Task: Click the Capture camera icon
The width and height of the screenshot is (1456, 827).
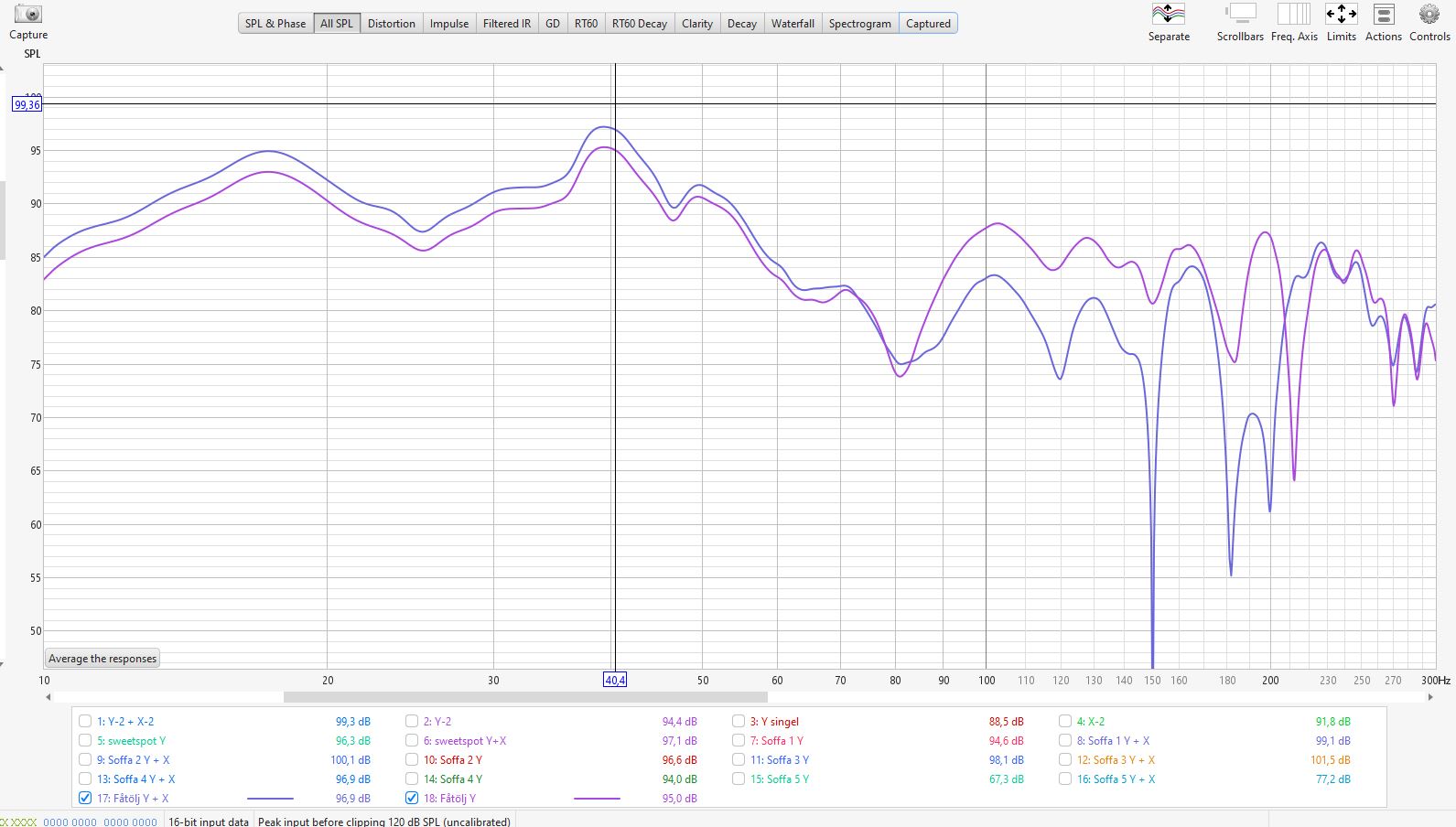Action: point(28,15)
